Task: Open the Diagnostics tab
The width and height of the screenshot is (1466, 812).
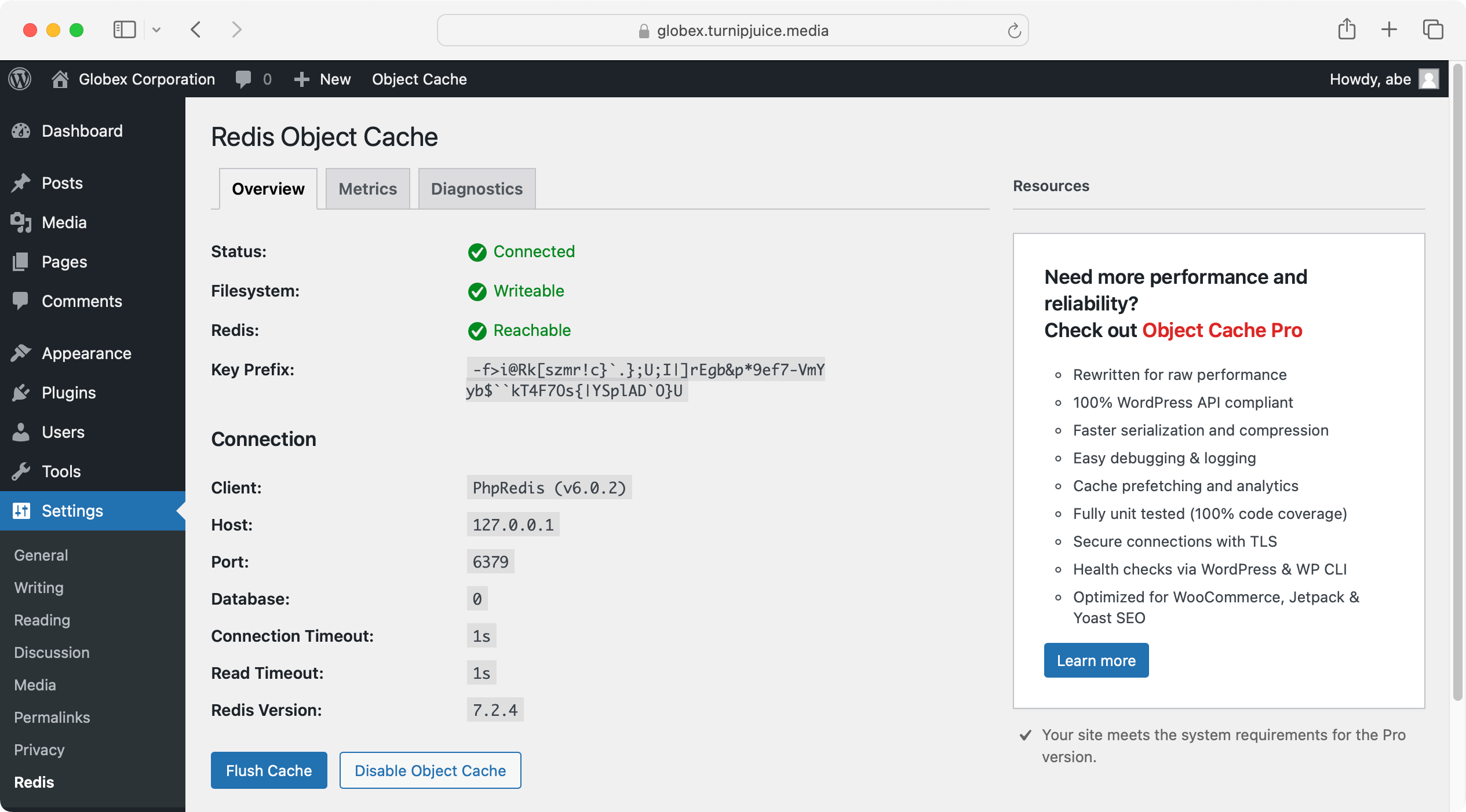Action: (476, 188)
